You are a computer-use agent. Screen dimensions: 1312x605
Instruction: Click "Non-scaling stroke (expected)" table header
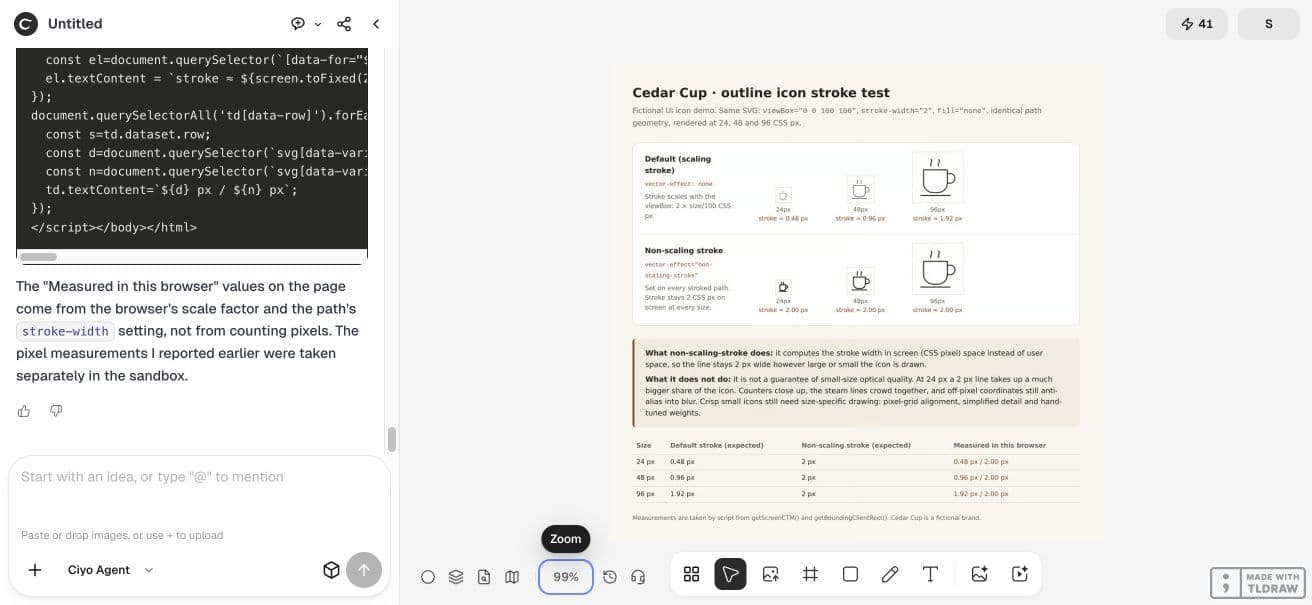[856, 445]
